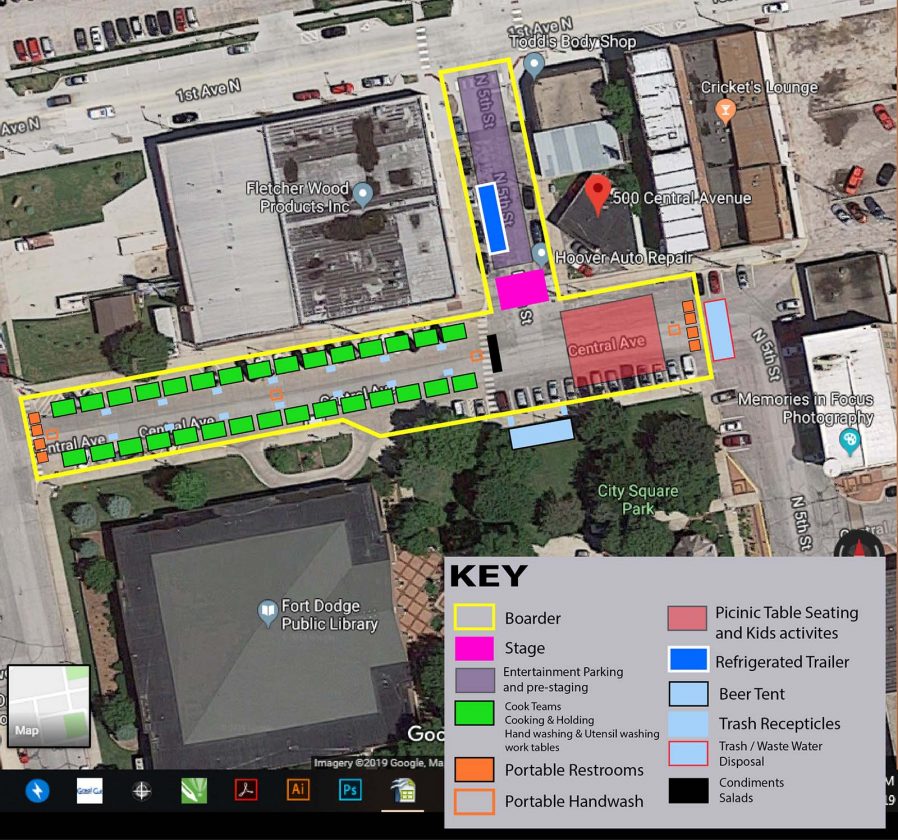Switch to the active underlined taskbar app
898x840 pixels.
point(403,791)
